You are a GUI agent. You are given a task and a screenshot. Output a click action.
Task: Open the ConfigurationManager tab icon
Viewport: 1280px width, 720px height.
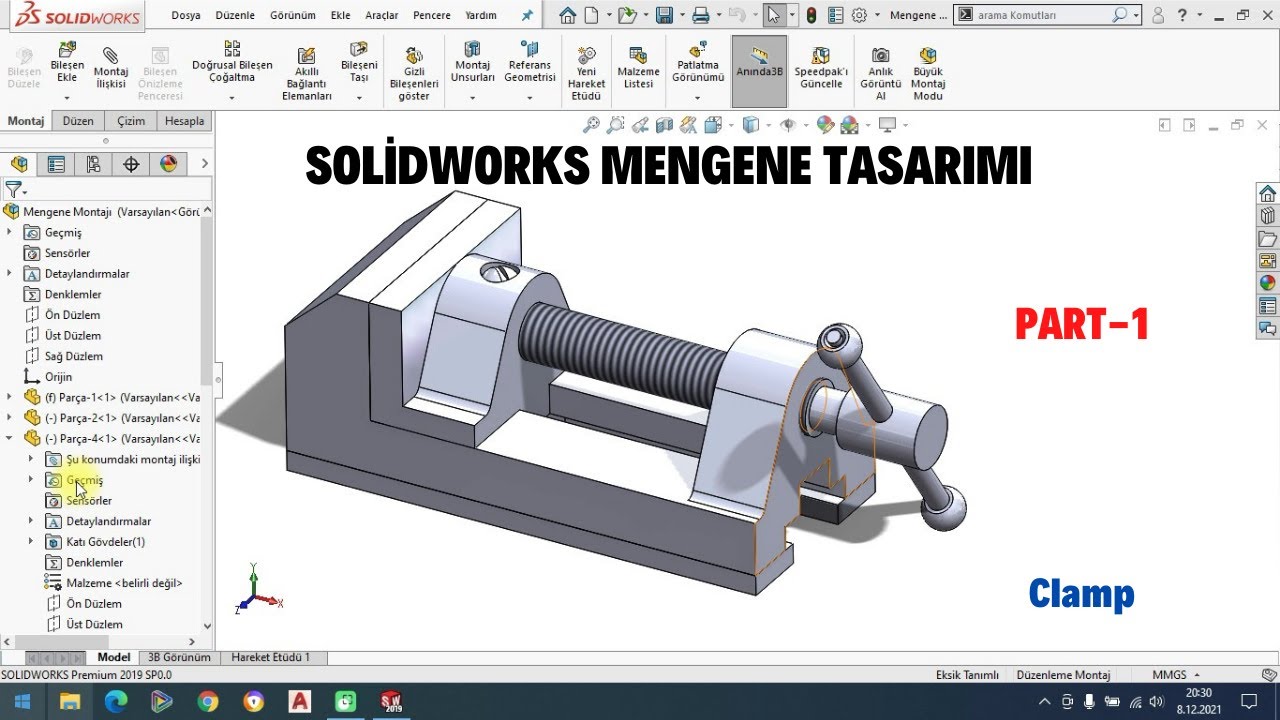[93, 164]
